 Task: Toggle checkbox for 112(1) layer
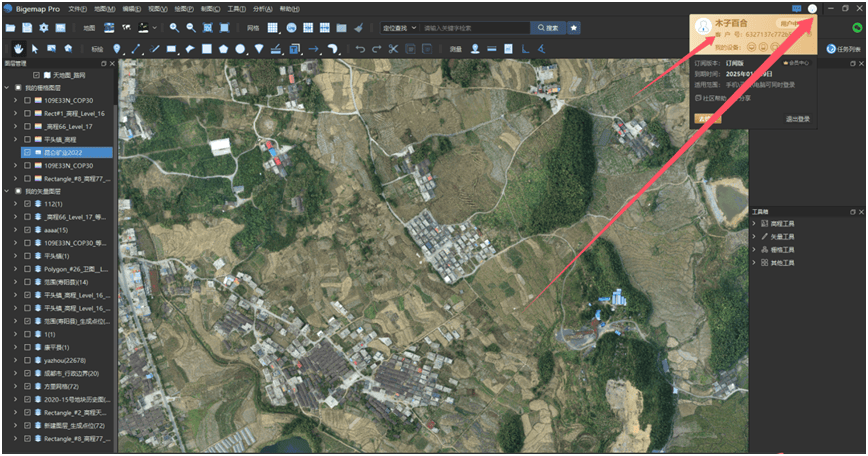point(27,204)
